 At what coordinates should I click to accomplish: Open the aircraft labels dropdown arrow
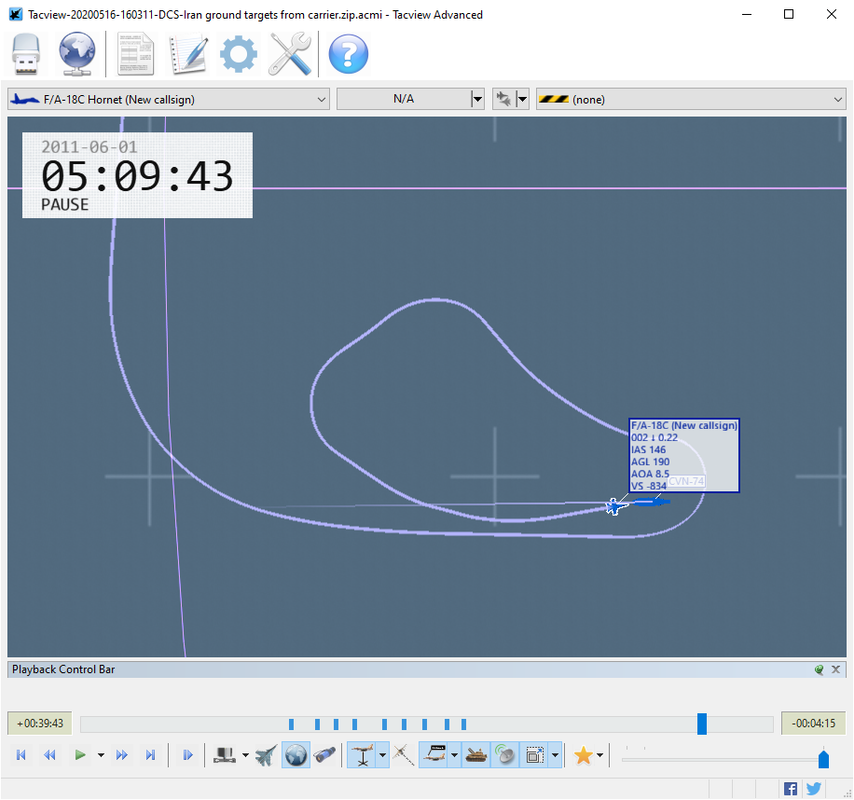454,755
